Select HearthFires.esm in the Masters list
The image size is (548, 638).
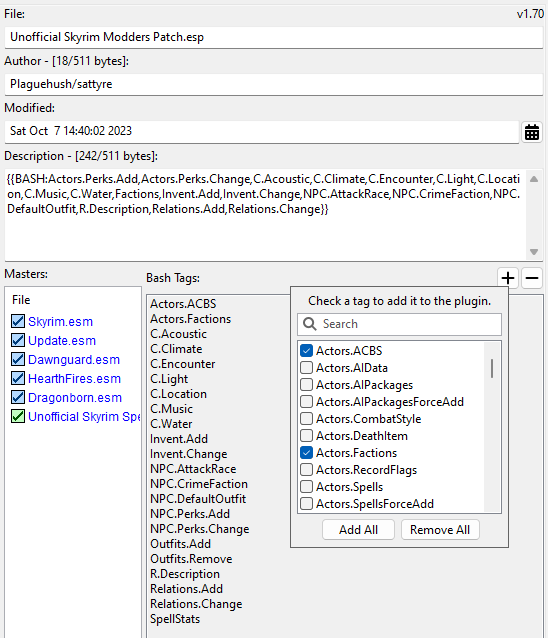(x=74, y=378)
